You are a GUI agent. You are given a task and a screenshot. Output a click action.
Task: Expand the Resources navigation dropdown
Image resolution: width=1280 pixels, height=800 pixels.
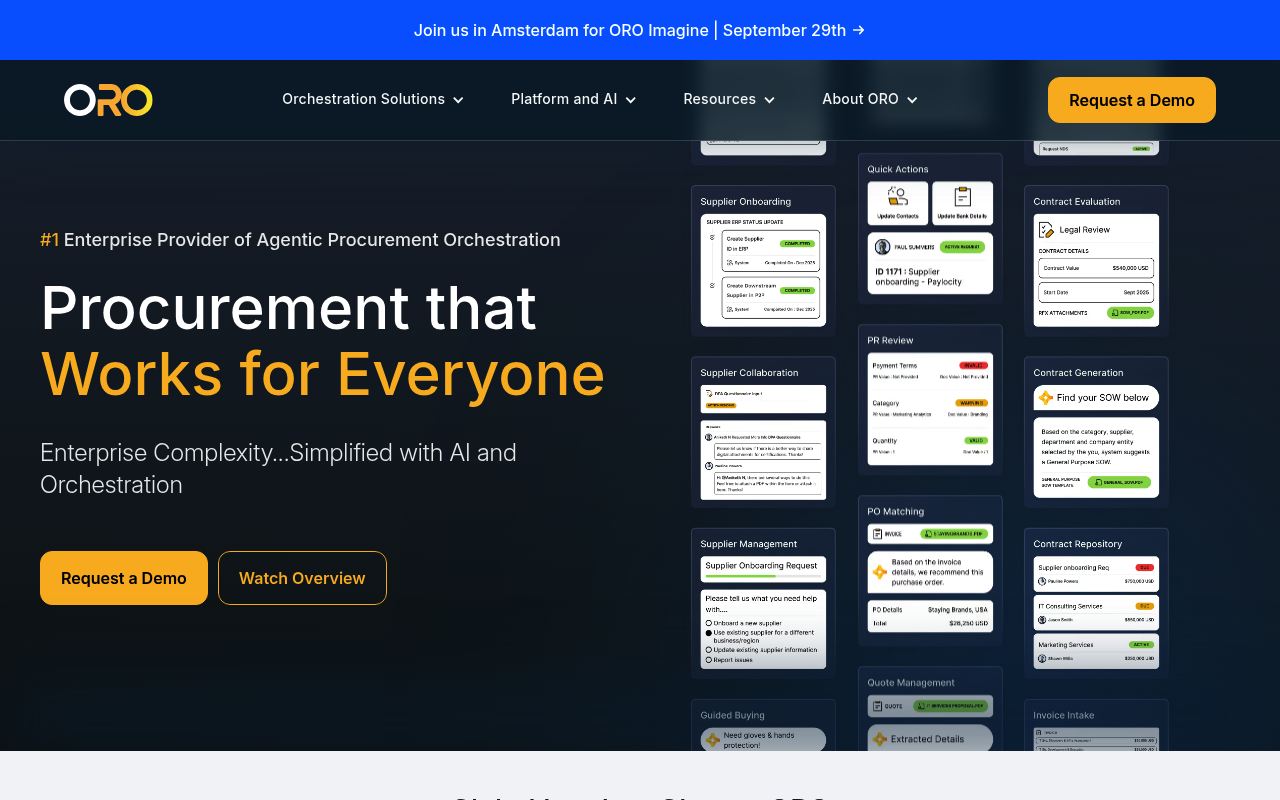click(729, 99)
